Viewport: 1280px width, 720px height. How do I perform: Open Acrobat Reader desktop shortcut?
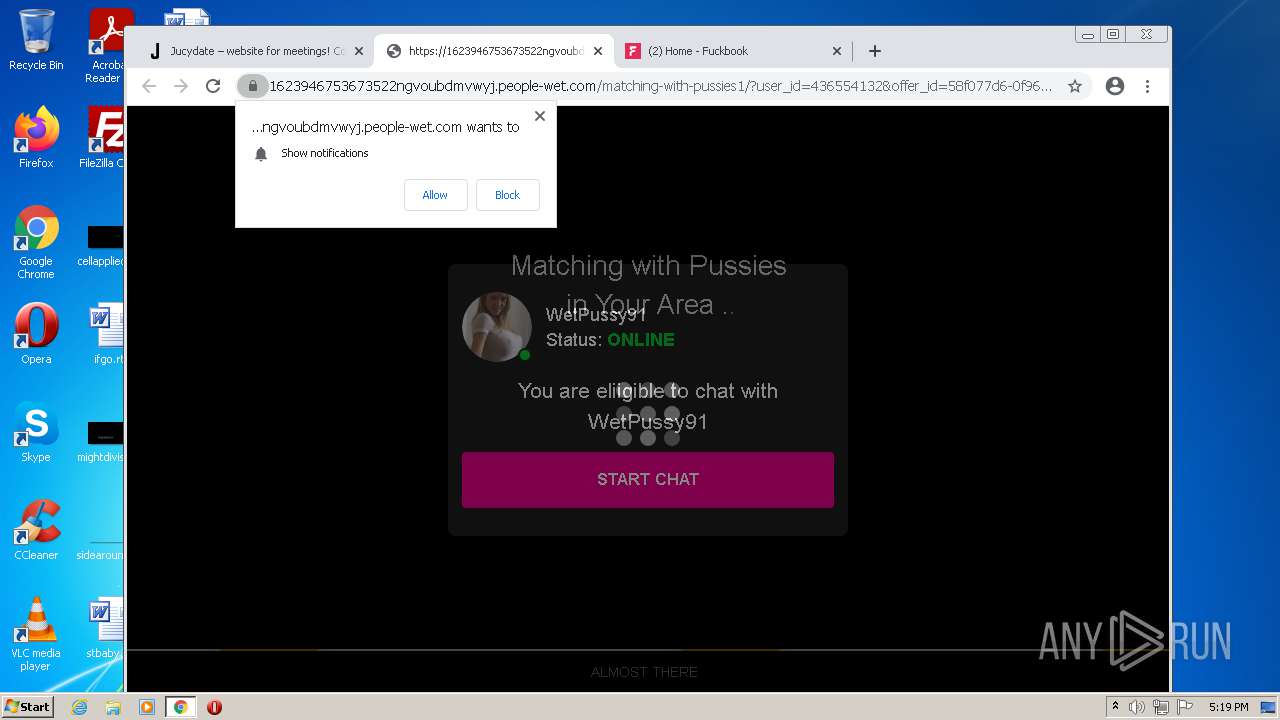pos(104,46)
